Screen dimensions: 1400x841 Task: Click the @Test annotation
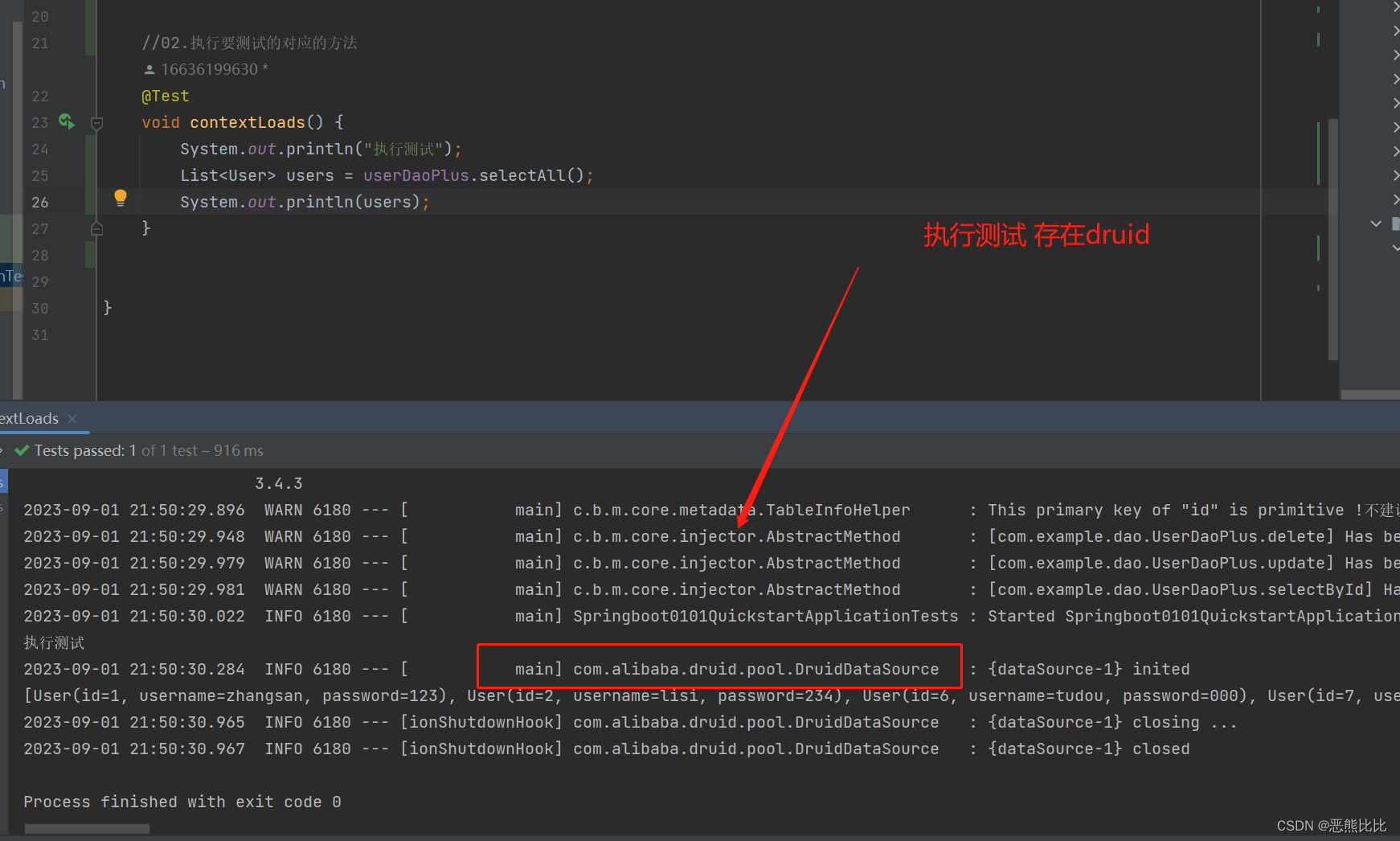point(166,96)
